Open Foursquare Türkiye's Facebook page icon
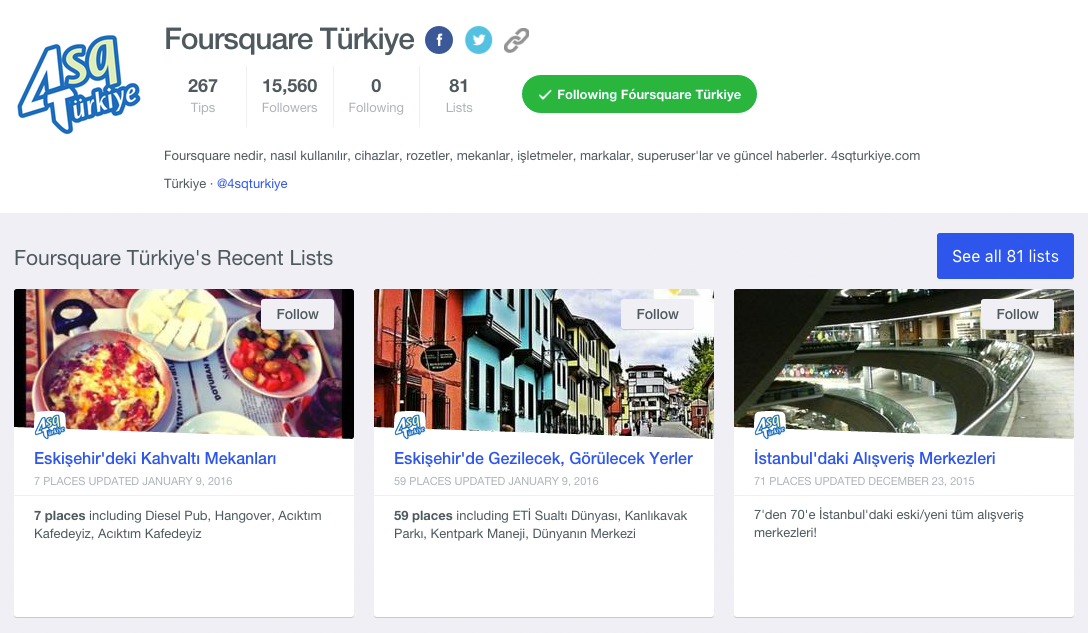Image resolution: width=1088 pixels, height=633 pixels. coord(439,40)
